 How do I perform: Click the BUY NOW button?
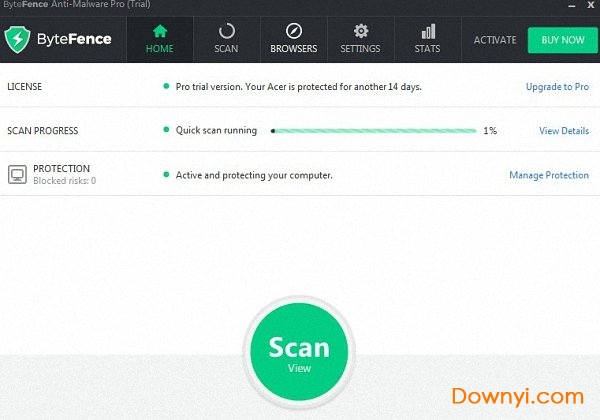click(x=562, y=40)
